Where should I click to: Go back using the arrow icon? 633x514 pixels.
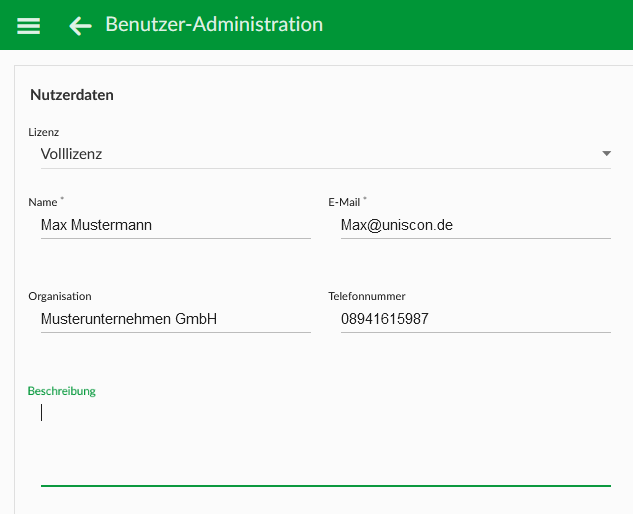(80, 26)
